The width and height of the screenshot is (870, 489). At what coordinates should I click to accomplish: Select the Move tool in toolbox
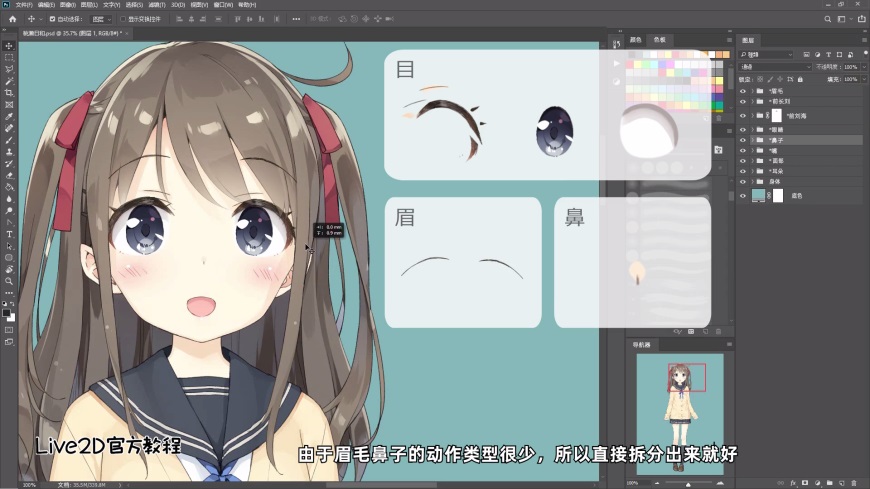9,46
